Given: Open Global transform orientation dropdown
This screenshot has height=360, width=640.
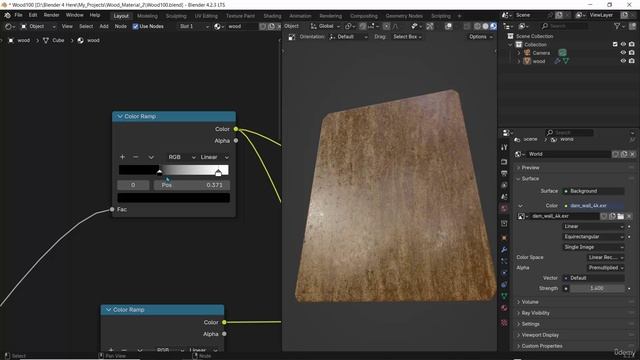Looking at the screenshot, I should click(x=325, y=27).
